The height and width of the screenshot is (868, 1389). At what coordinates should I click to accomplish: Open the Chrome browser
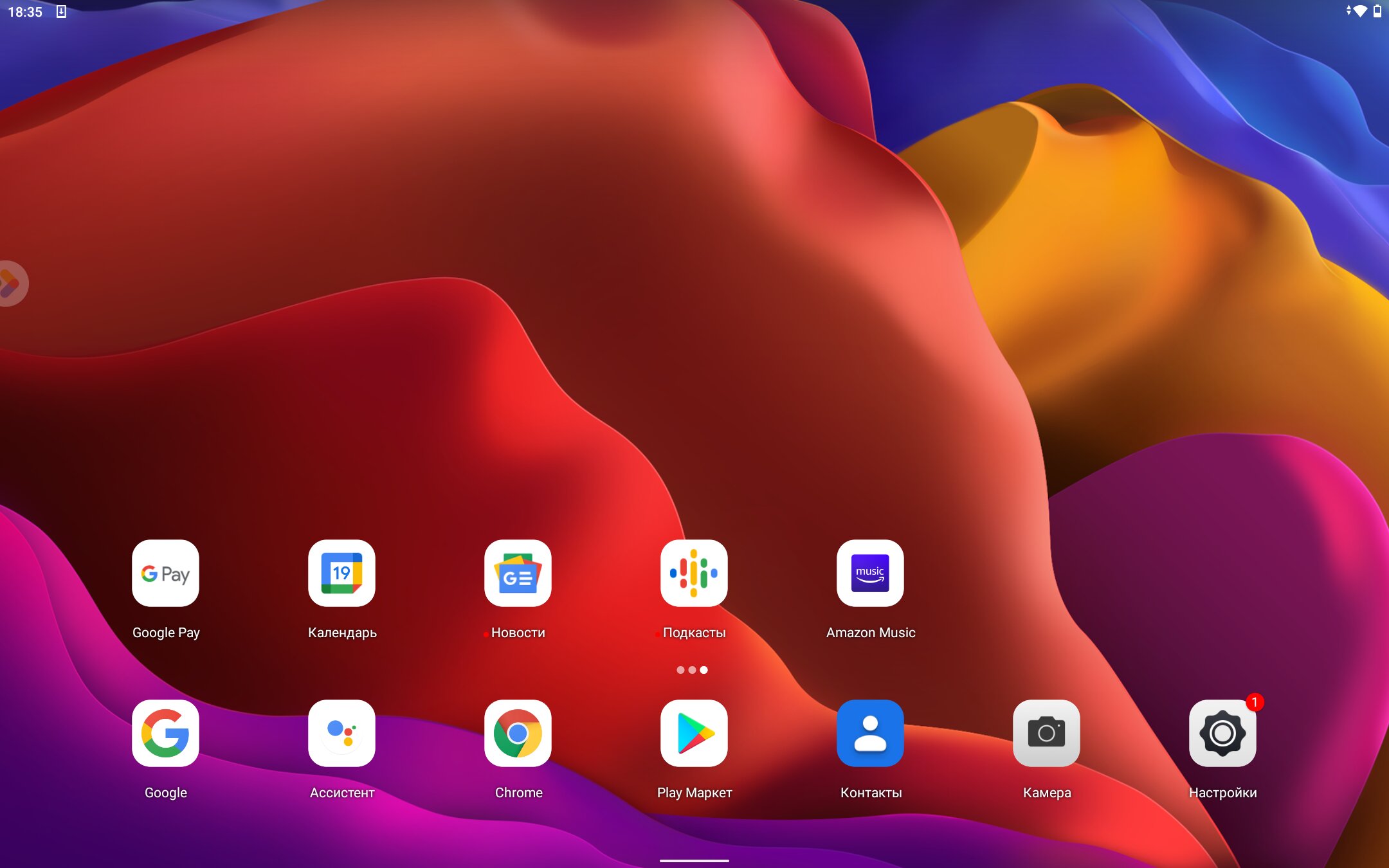[518, 733]
